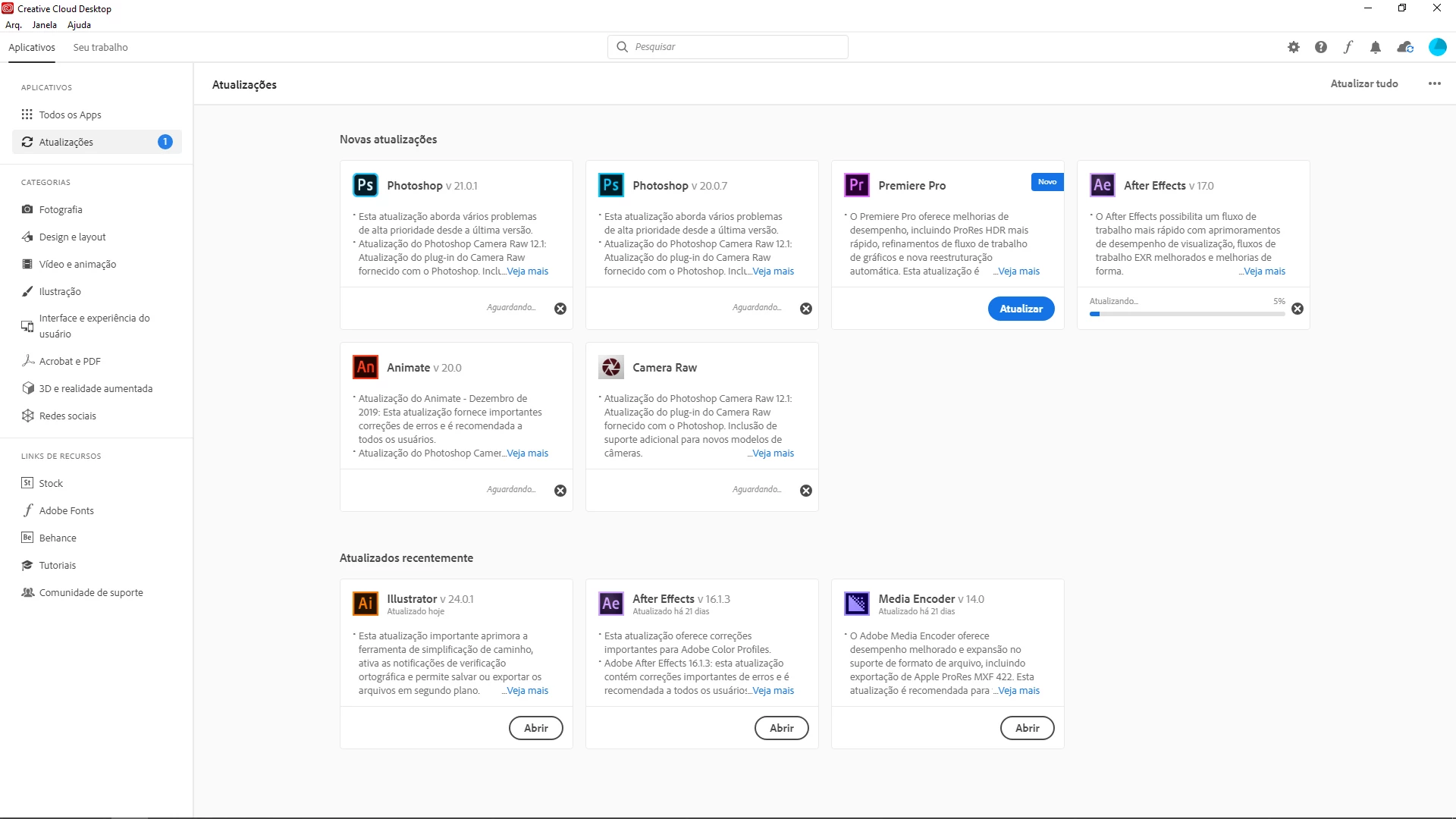Click the Pesquisar search field
The height and width of the screenshot is (819, 1456).
coord(728,47)
